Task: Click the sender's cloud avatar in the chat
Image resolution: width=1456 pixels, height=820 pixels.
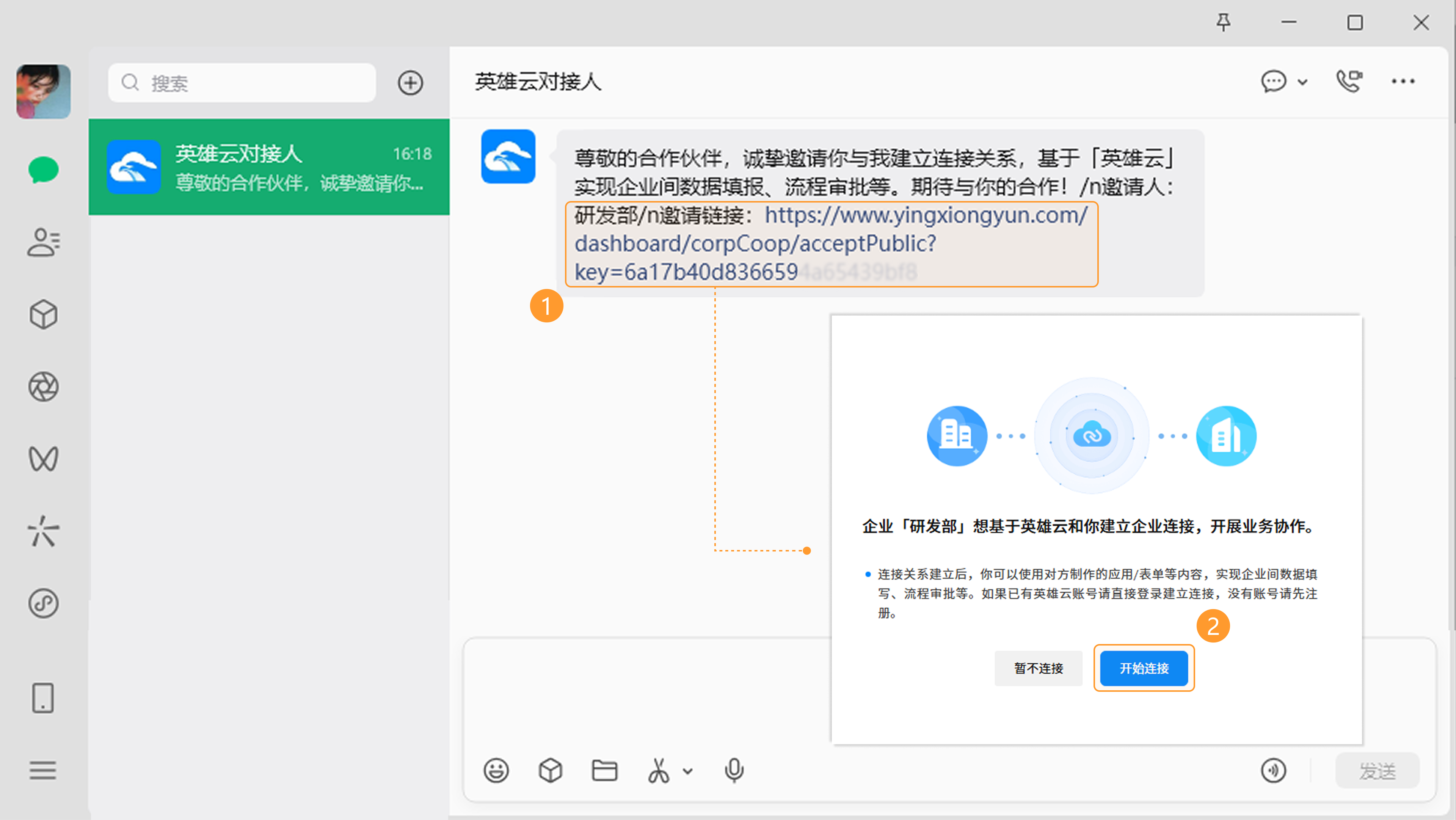Action: click(x=508, y=157)
